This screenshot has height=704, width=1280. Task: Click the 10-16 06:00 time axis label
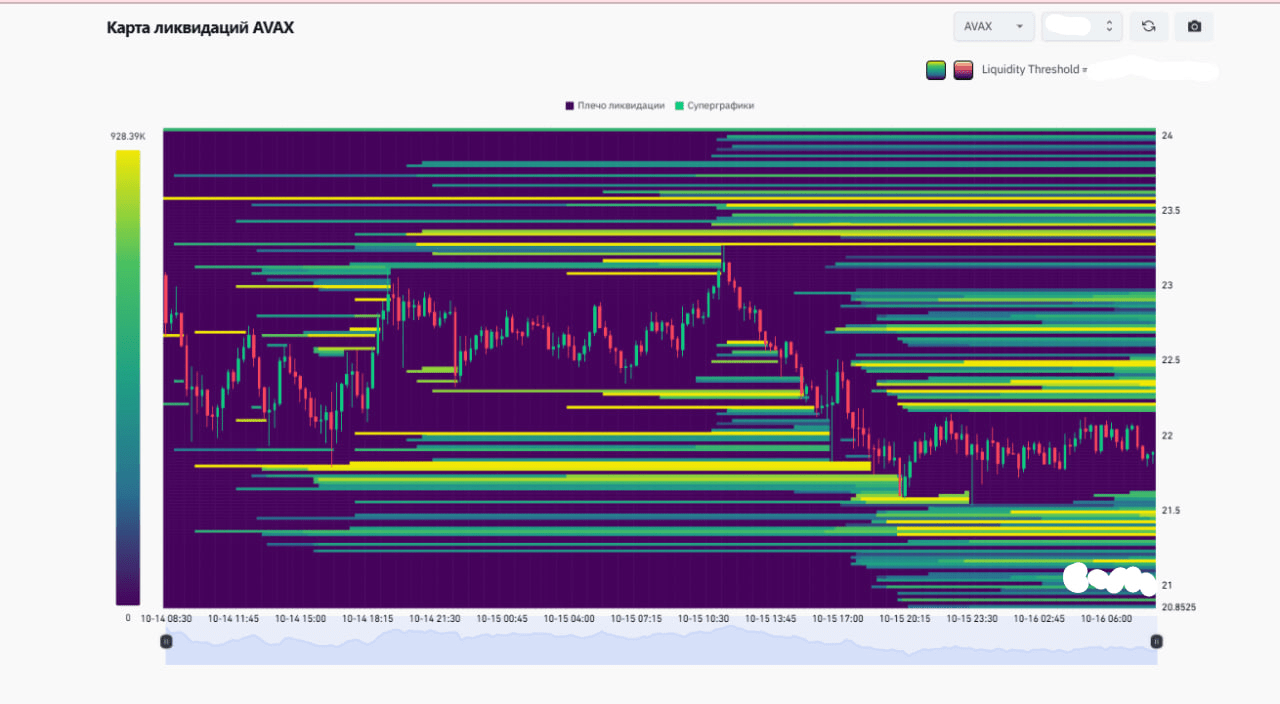pyautogui.click(x=1106, y=619)
